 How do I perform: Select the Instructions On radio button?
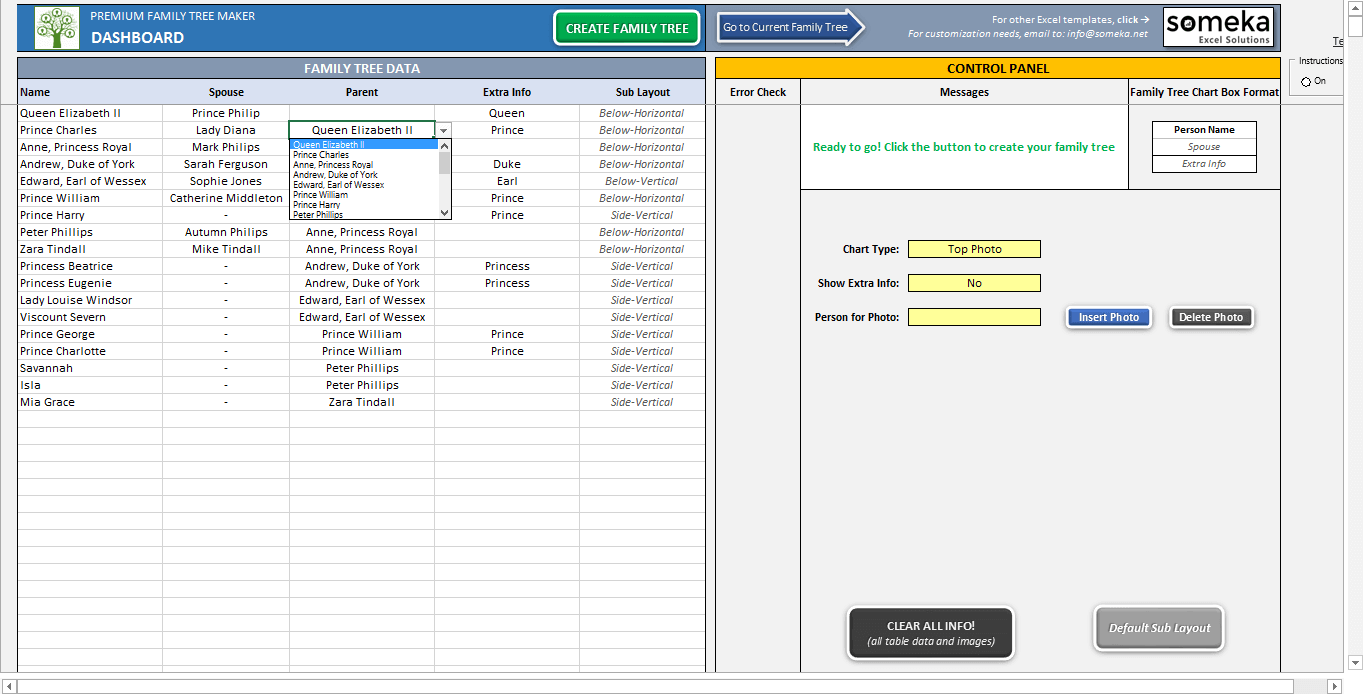coord(1306,81)
